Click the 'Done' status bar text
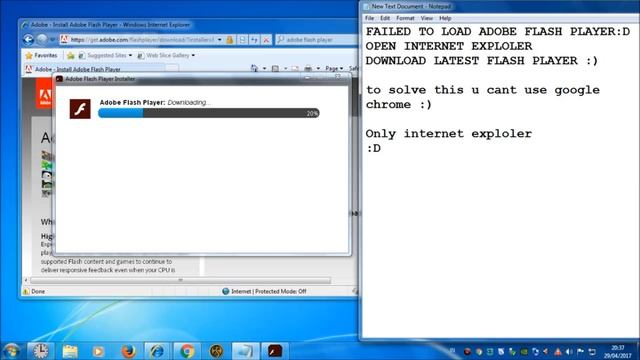 coord(38,291)
